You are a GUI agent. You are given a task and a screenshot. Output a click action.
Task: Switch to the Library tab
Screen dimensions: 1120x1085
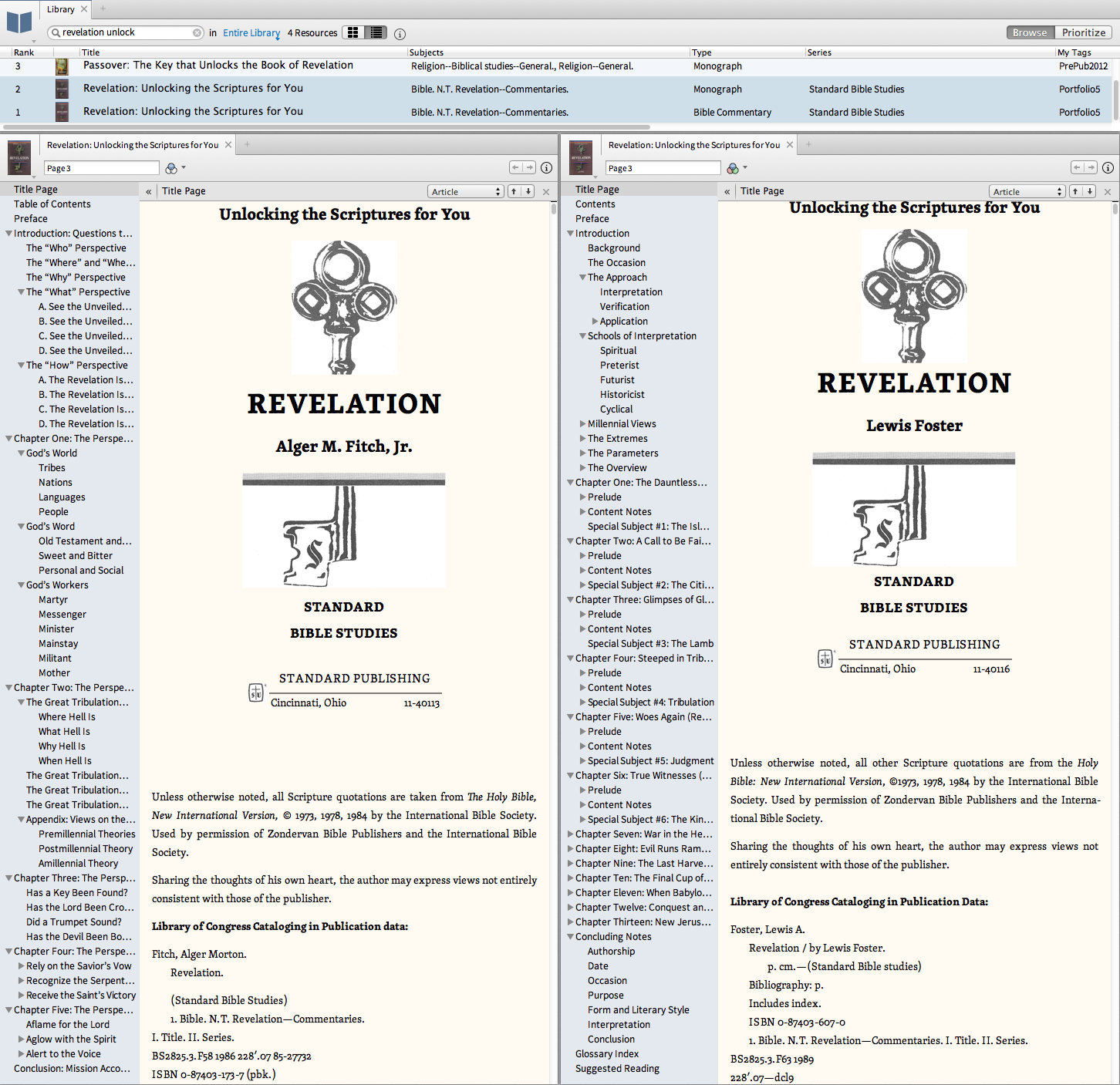(60, 9)
